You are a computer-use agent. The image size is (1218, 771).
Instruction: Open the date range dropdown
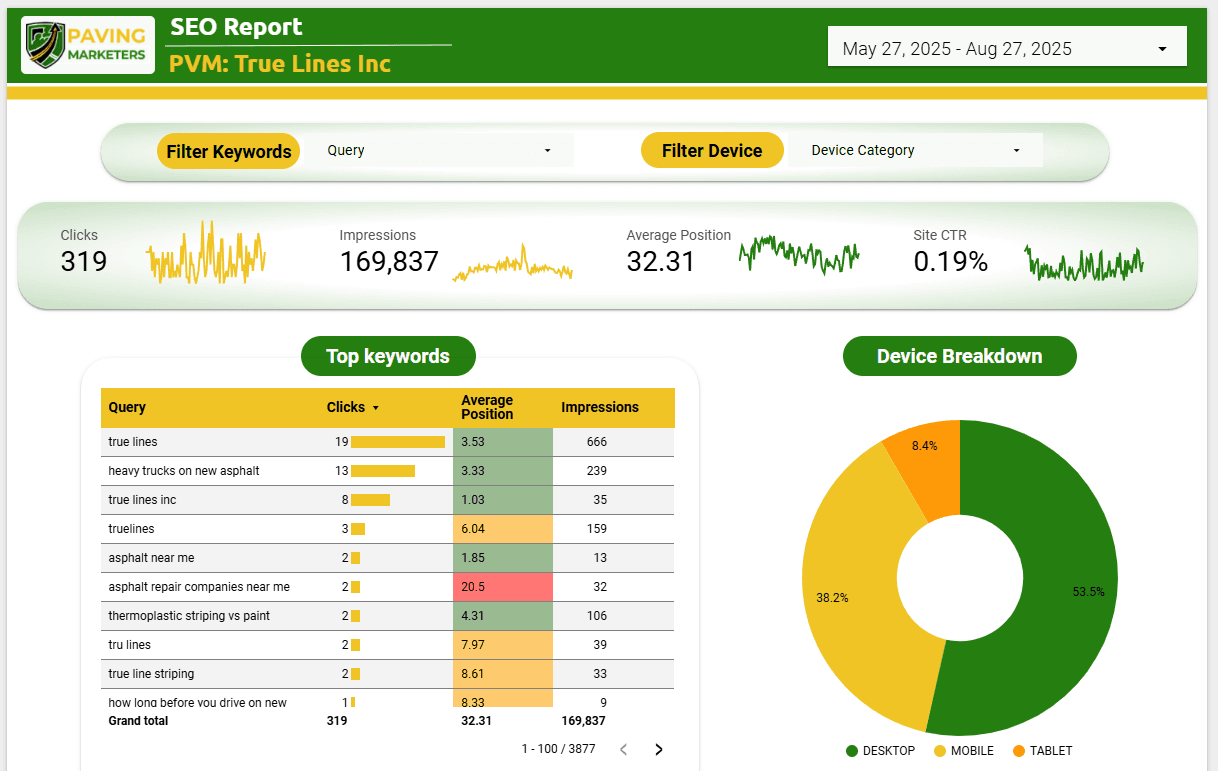1007,47
